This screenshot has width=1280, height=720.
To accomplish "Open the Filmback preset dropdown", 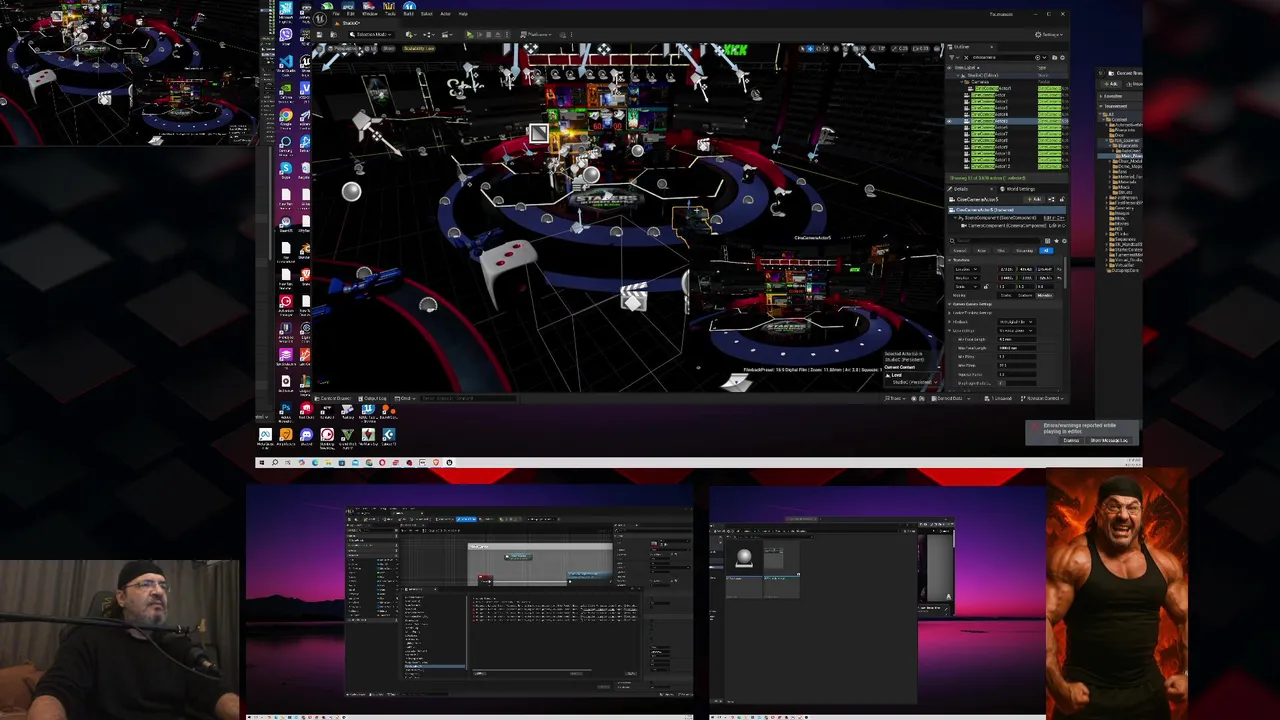I will coord(1017,322).
